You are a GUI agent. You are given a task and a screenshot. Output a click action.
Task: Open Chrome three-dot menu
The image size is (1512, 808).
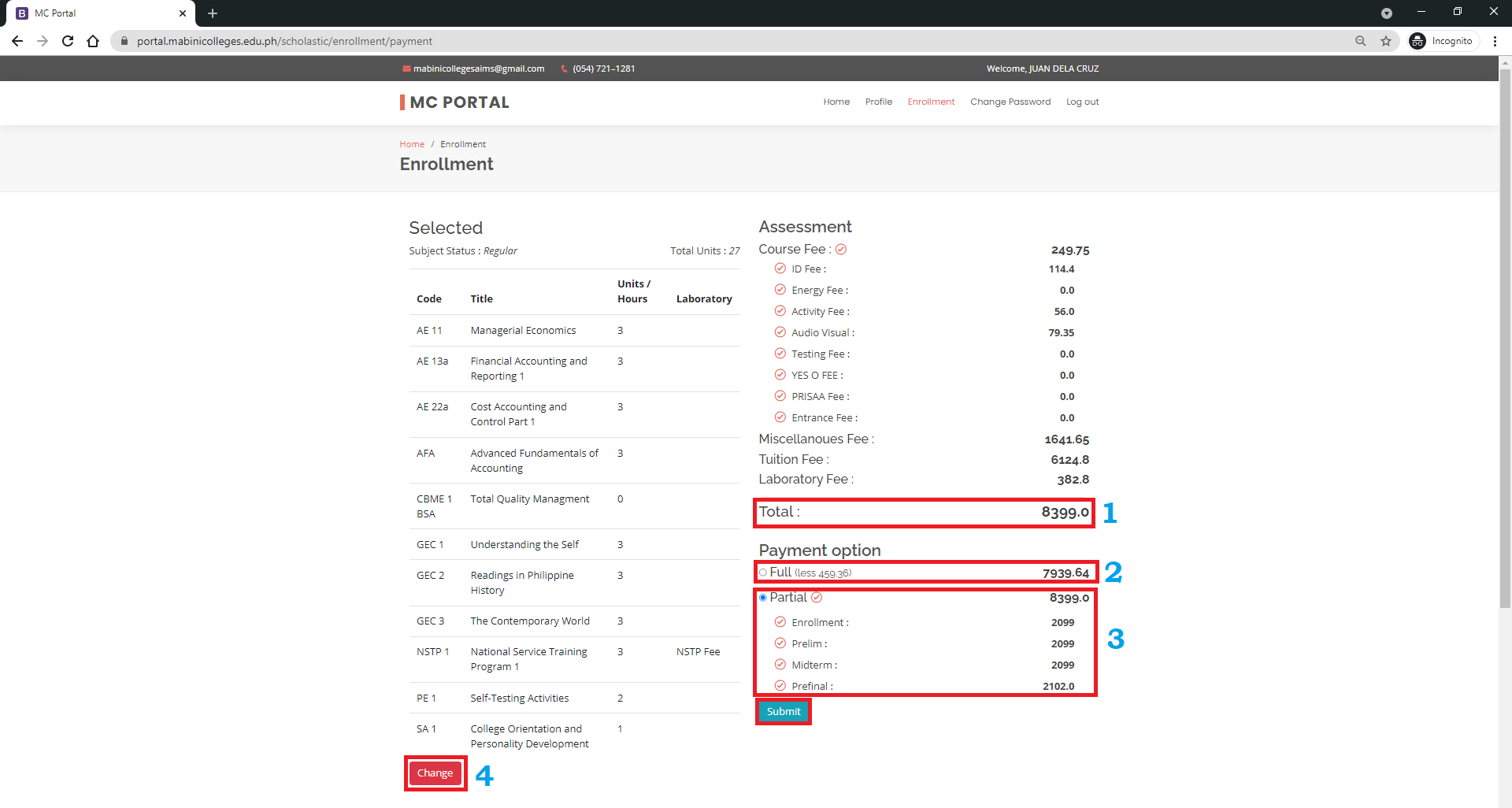pos(1495,41)
